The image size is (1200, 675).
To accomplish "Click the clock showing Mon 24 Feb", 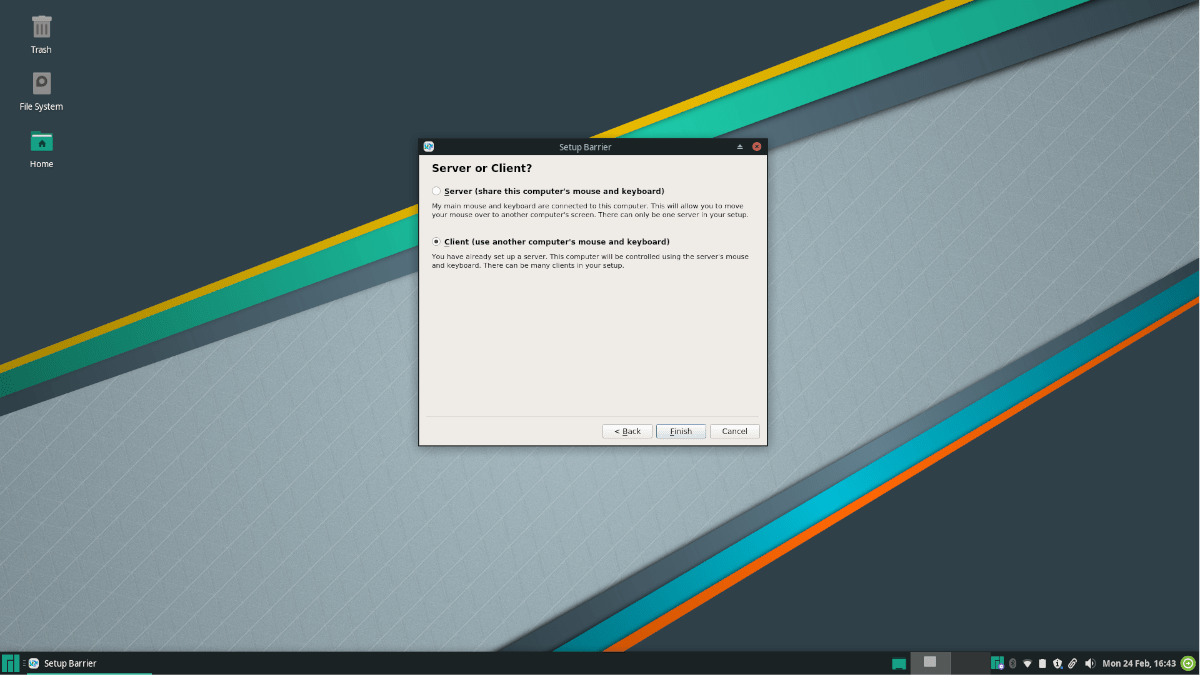I will point(1139,663).
